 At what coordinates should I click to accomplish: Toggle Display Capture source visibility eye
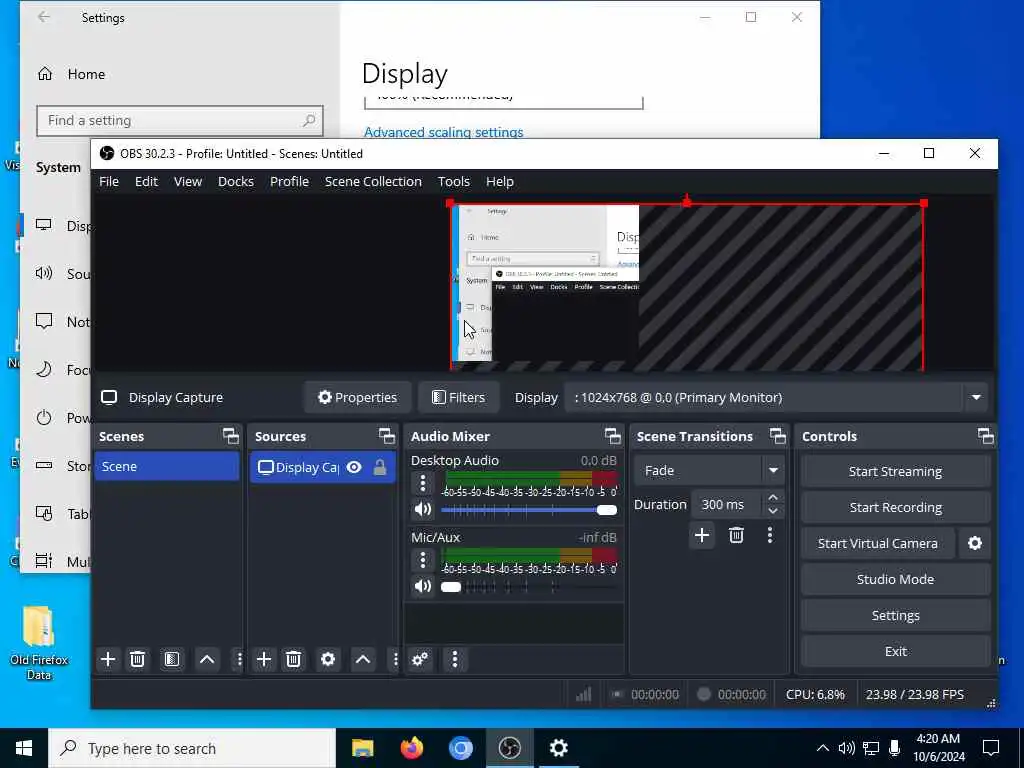(x=354, y=468)
